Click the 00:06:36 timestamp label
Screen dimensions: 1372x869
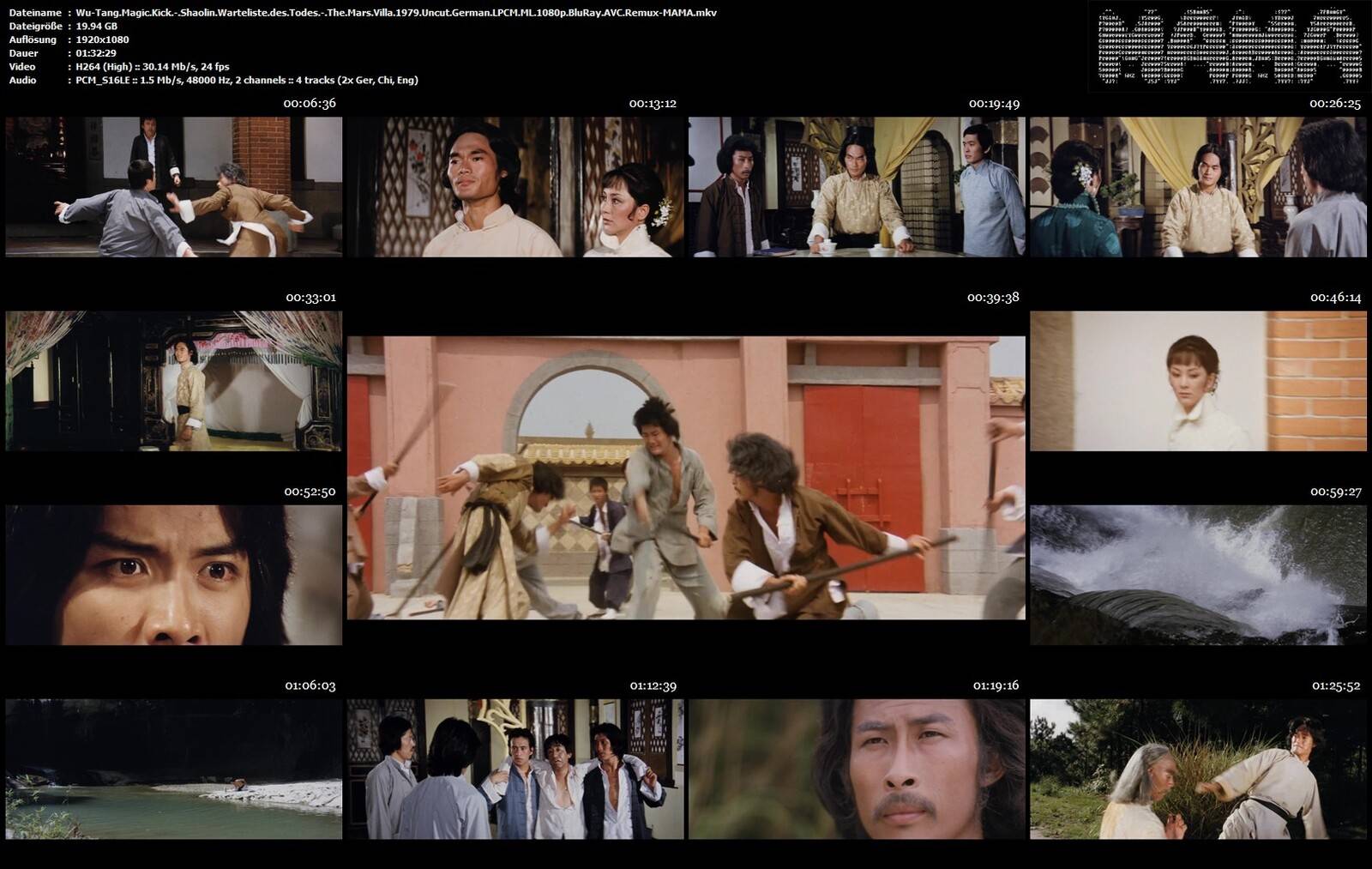[x=310, y=103]
